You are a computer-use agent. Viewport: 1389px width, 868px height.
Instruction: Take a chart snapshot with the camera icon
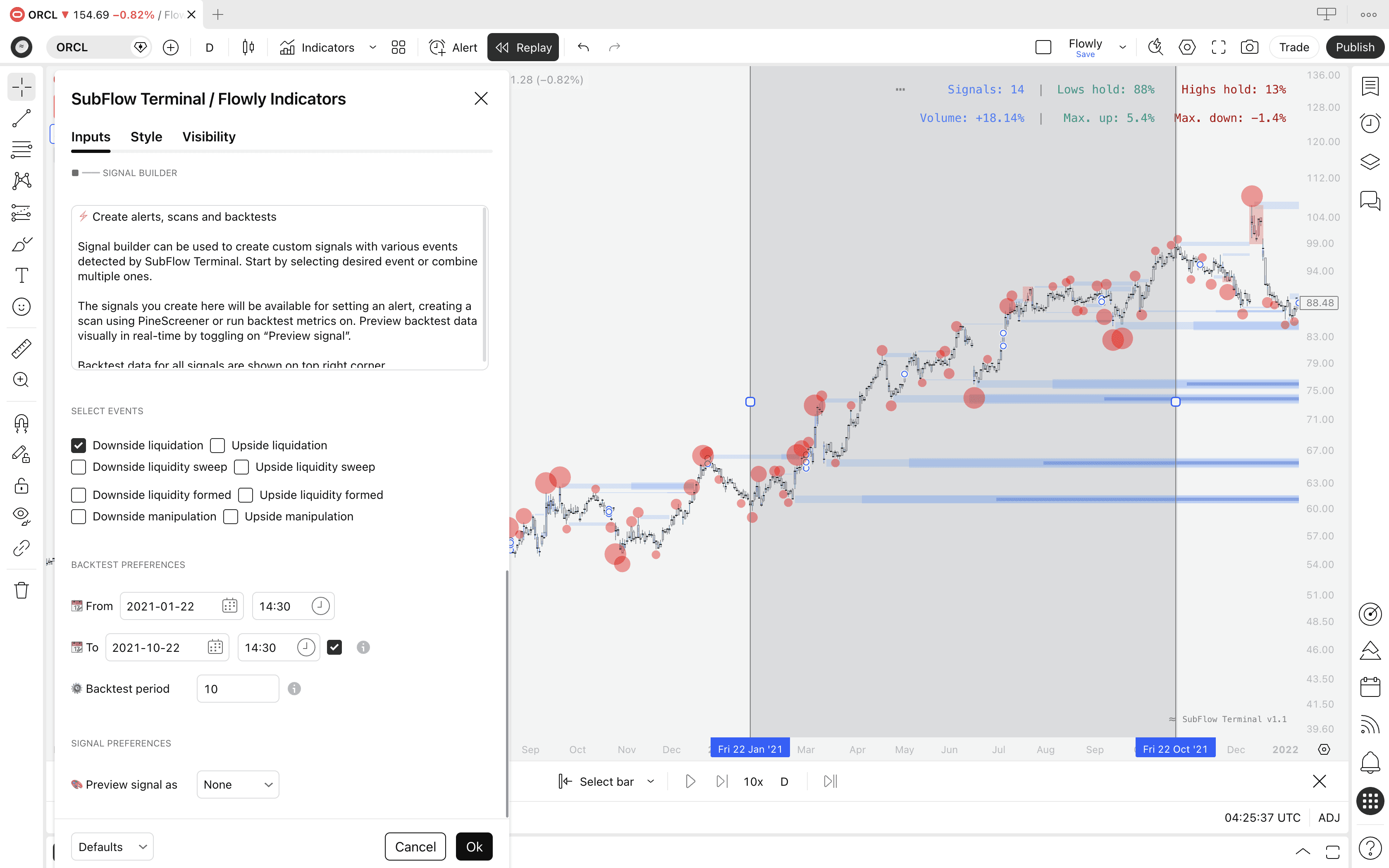1250,47
